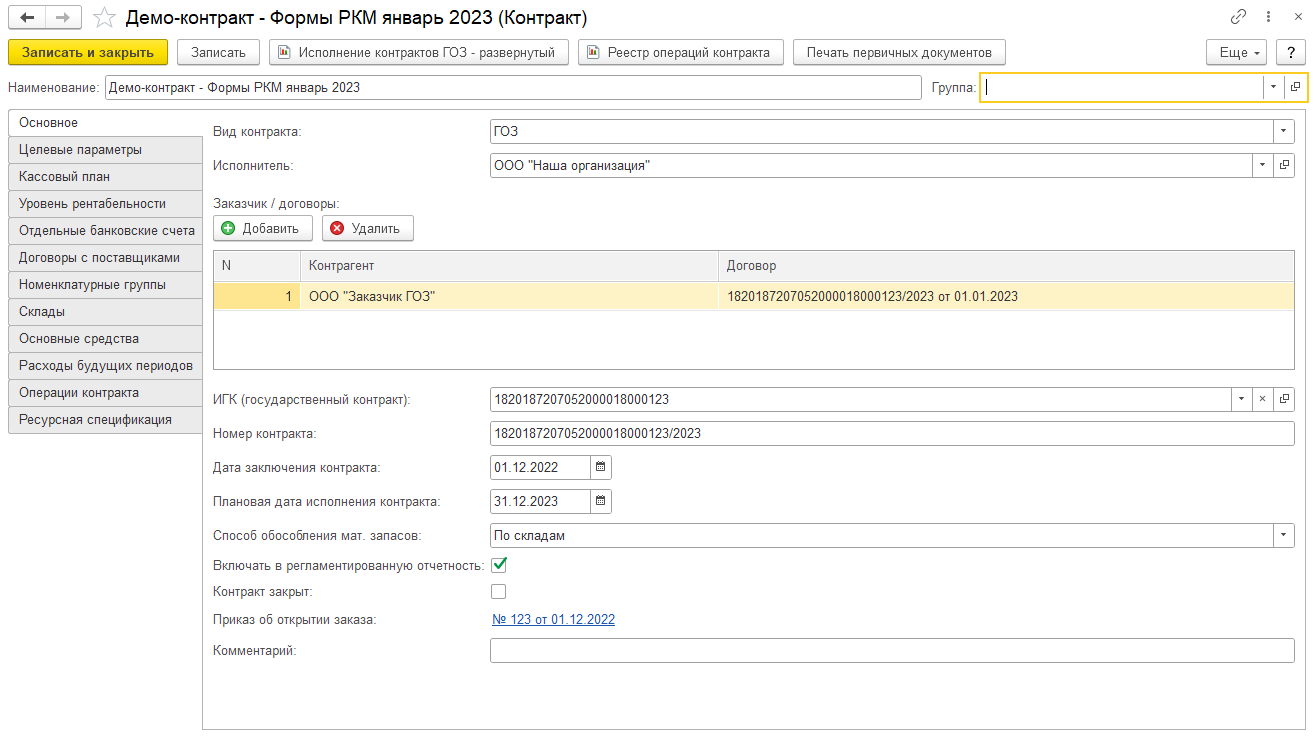Viewport: 1316px width, 736px height.
Task: Open help with the question mark button
Action: 1292,52
